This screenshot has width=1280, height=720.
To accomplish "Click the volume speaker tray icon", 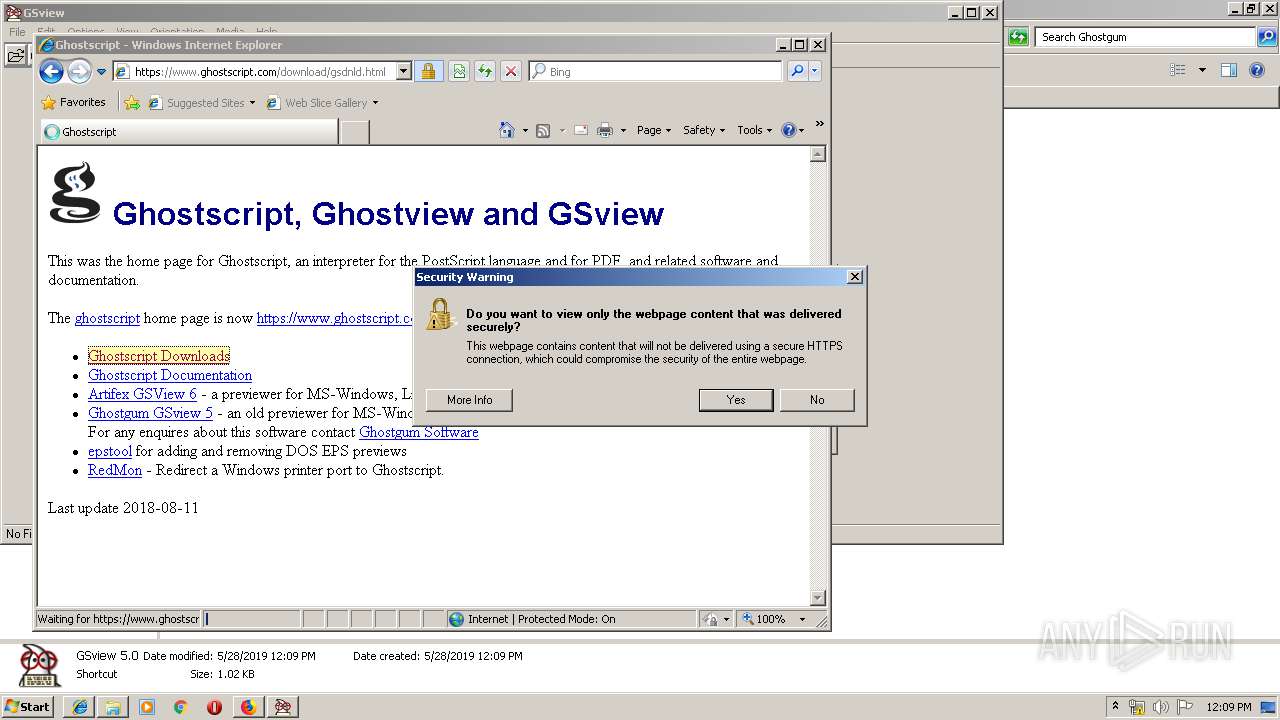I will tap(1160, 707).
